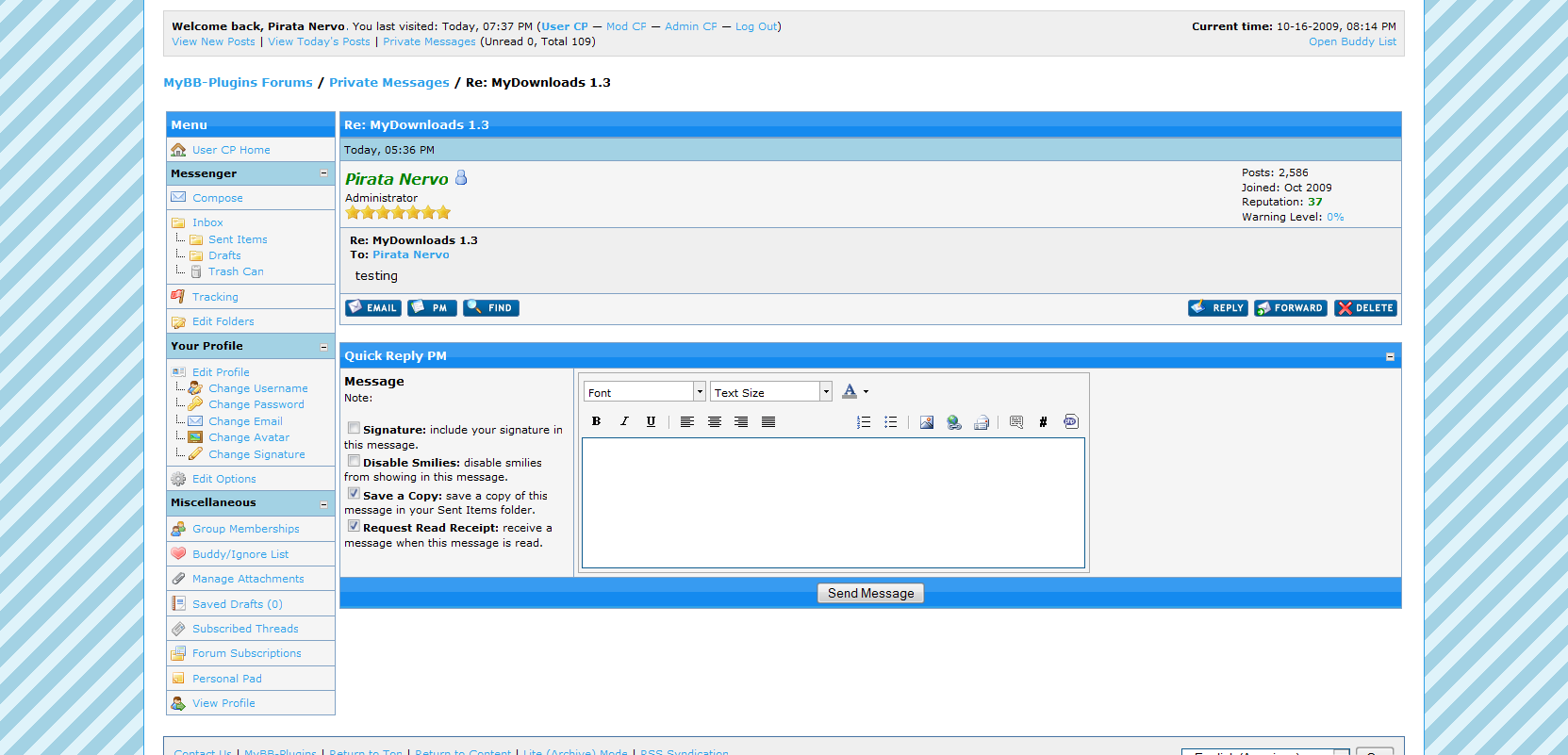This screenshot has height=755, width=1568.
Task: Uncheck the Save a Copy option
Action: [x=354, y=493]
